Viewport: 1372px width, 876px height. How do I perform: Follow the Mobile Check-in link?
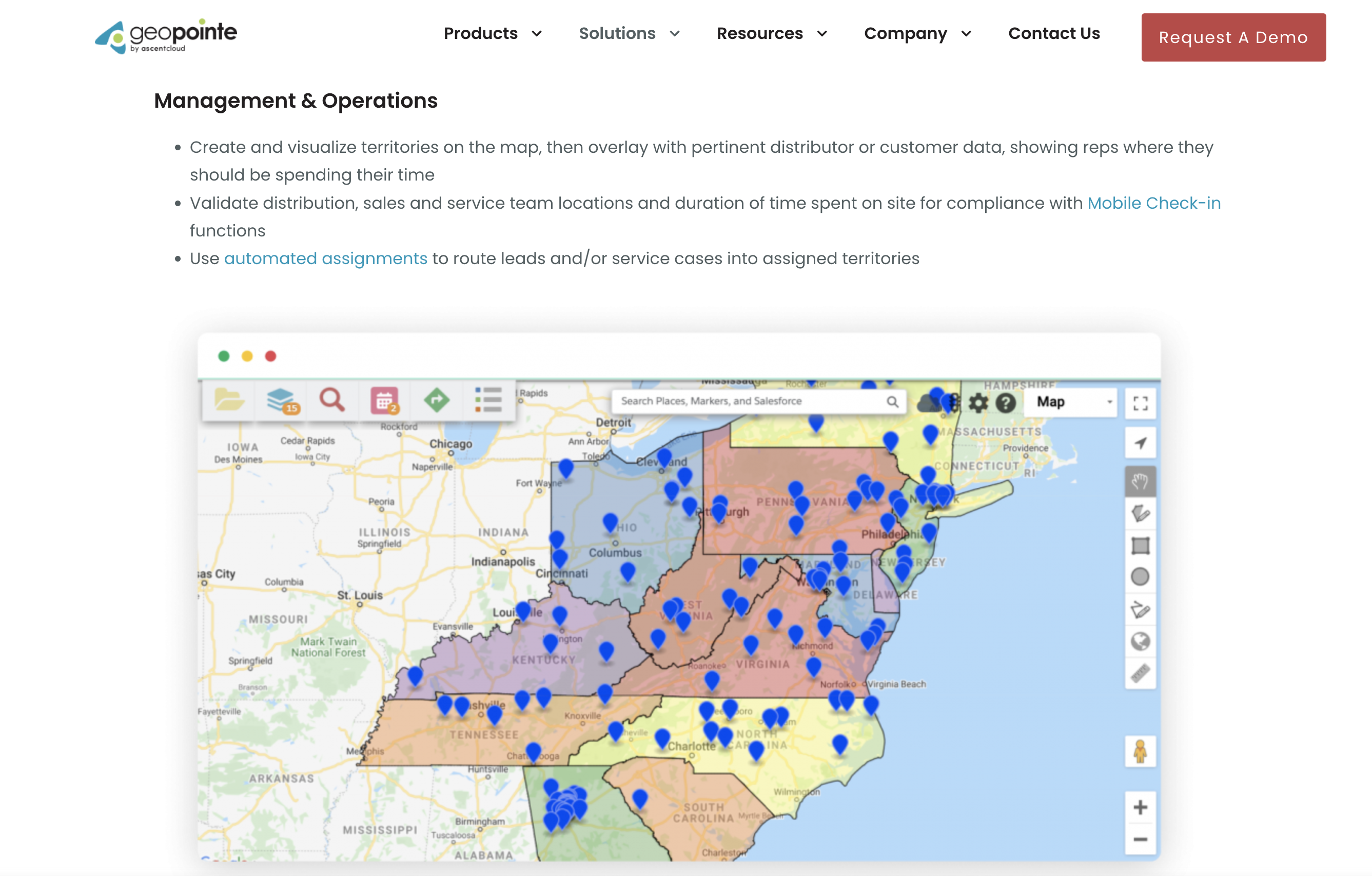tap(1154, 203)
